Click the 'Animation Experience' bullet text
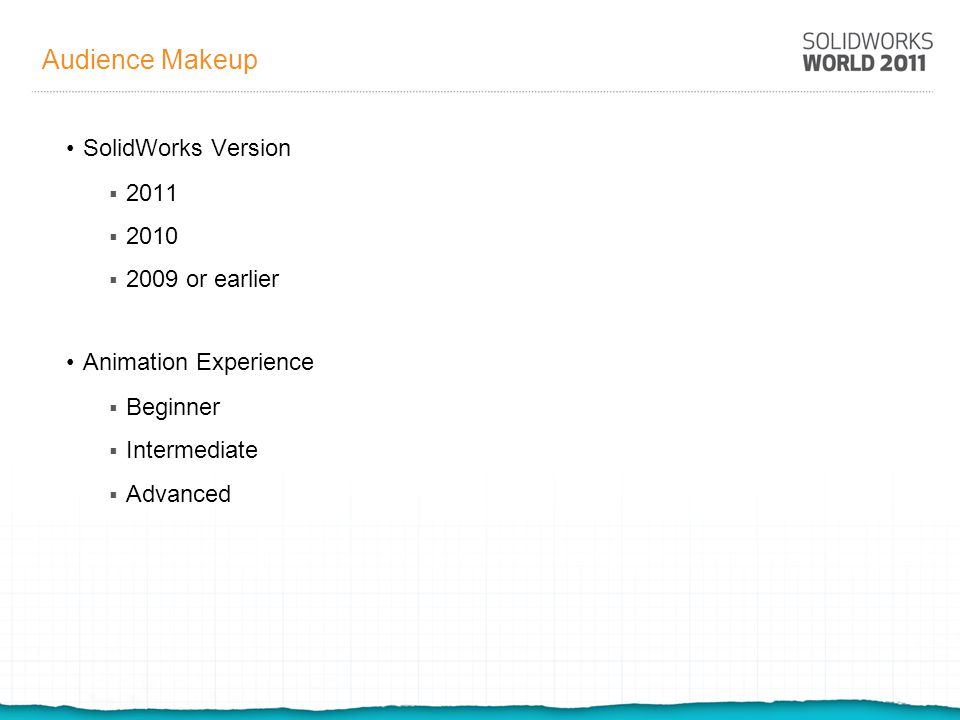 coord(198,362)
